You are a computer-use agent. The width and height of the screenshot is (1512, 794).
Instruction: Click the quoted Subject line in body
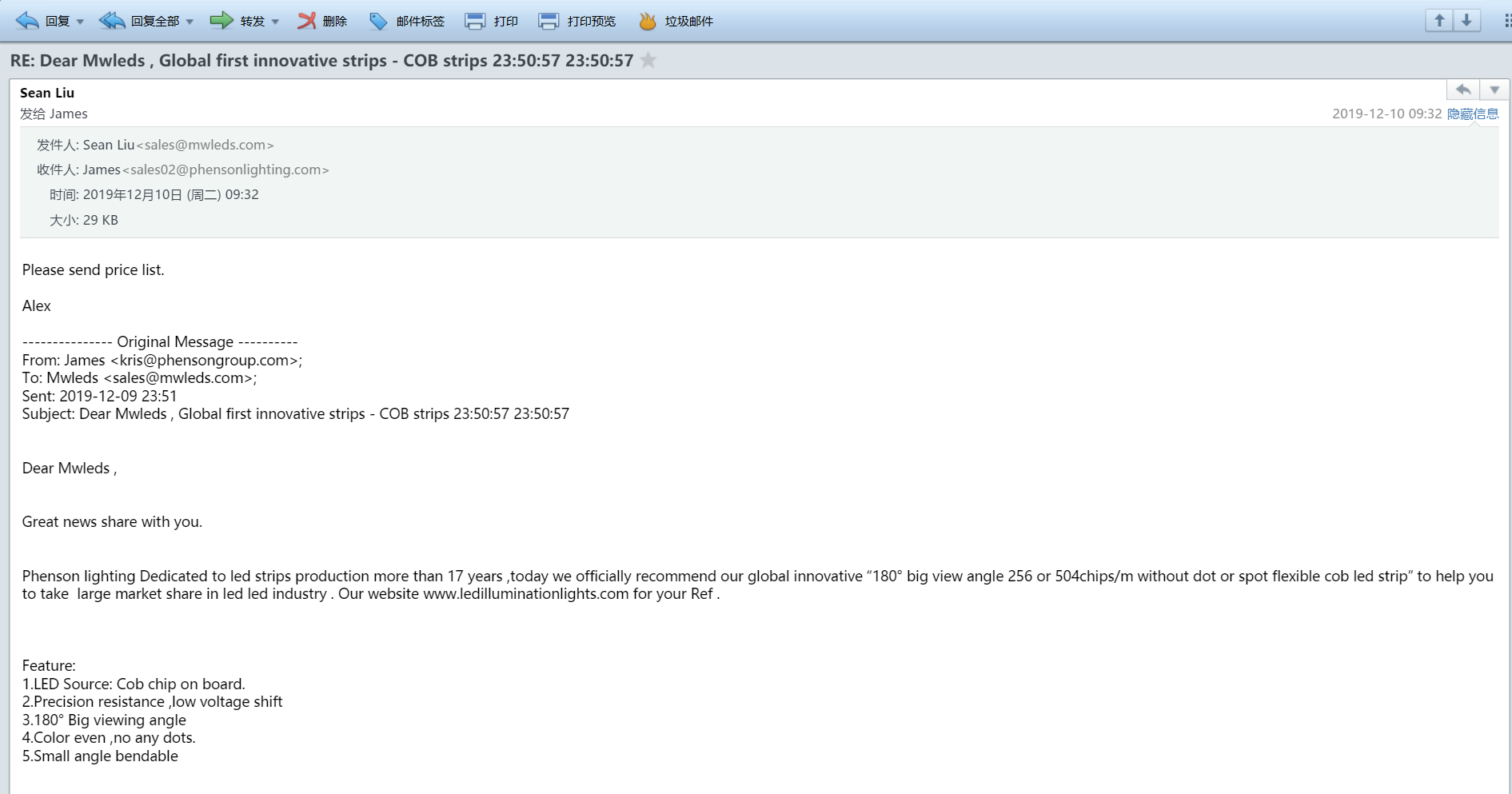pos(296,414)
